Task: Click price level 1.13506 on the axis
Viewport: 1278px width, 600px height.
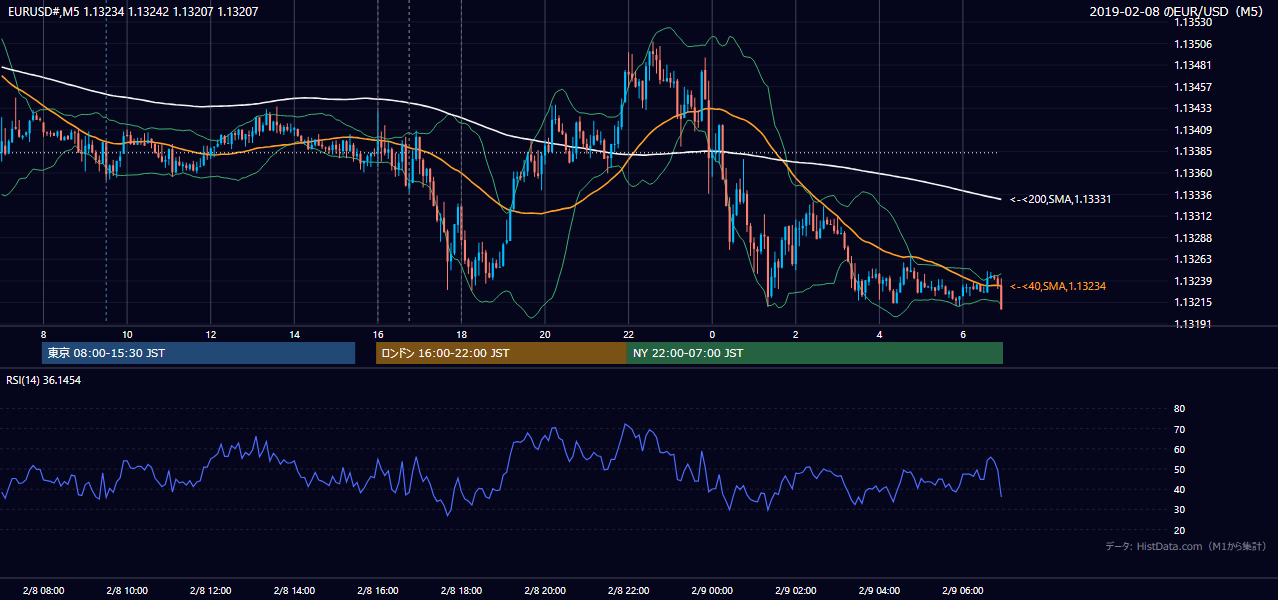Action: click(1193, 44)
